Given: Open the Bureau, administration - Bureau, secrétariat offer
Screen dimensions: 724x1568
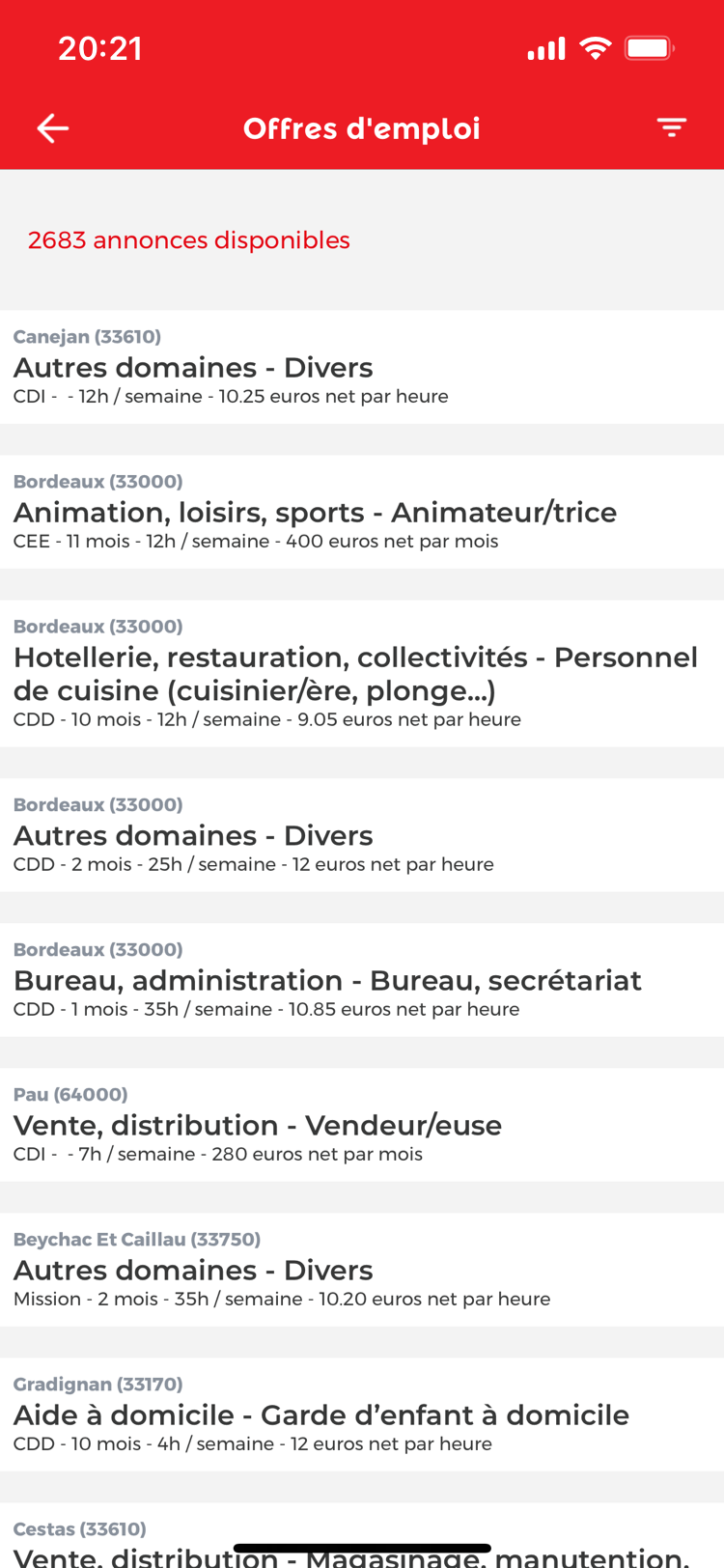Looking at the screenshot, I should [x=362, y=980].
